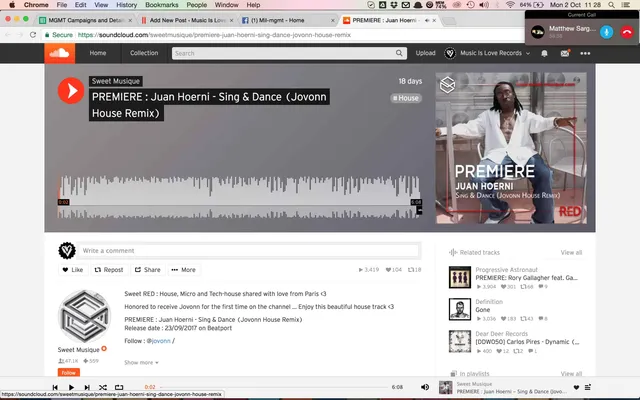Mute the volume in player bar
Viewport: 640px width, 400px height.
point(425,387)
